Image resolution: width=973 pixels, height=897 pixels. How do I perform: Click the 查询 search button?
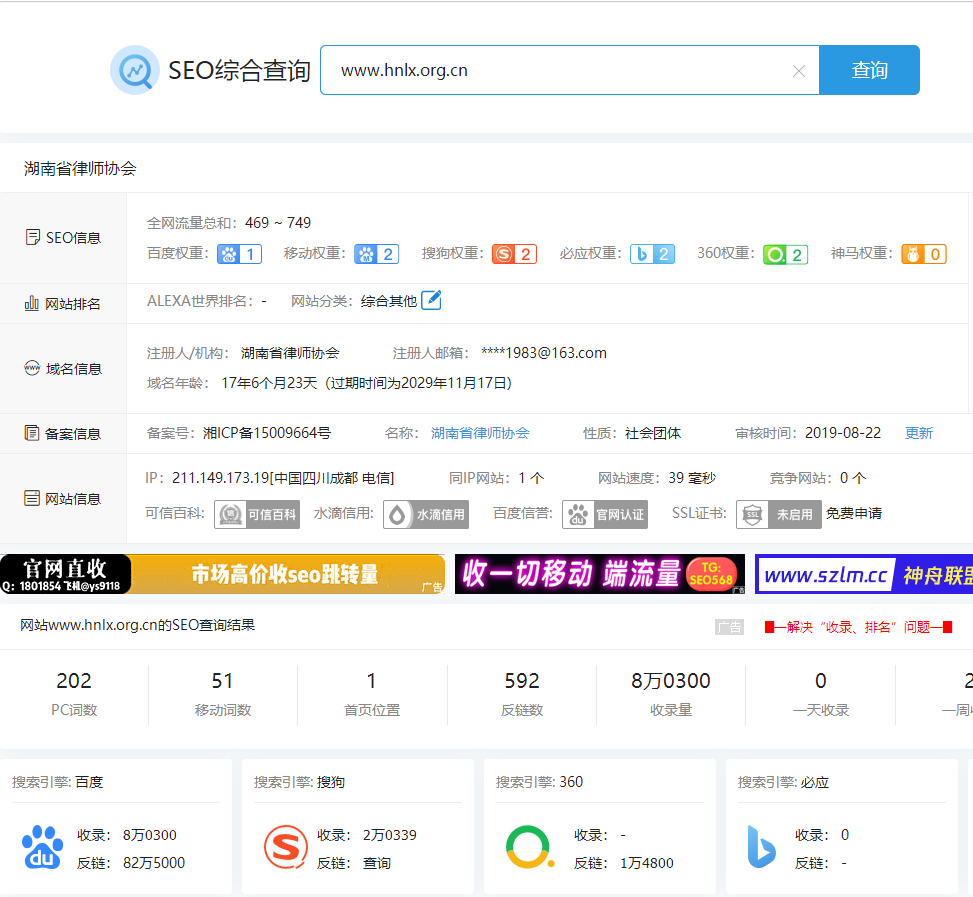point(869,70)
